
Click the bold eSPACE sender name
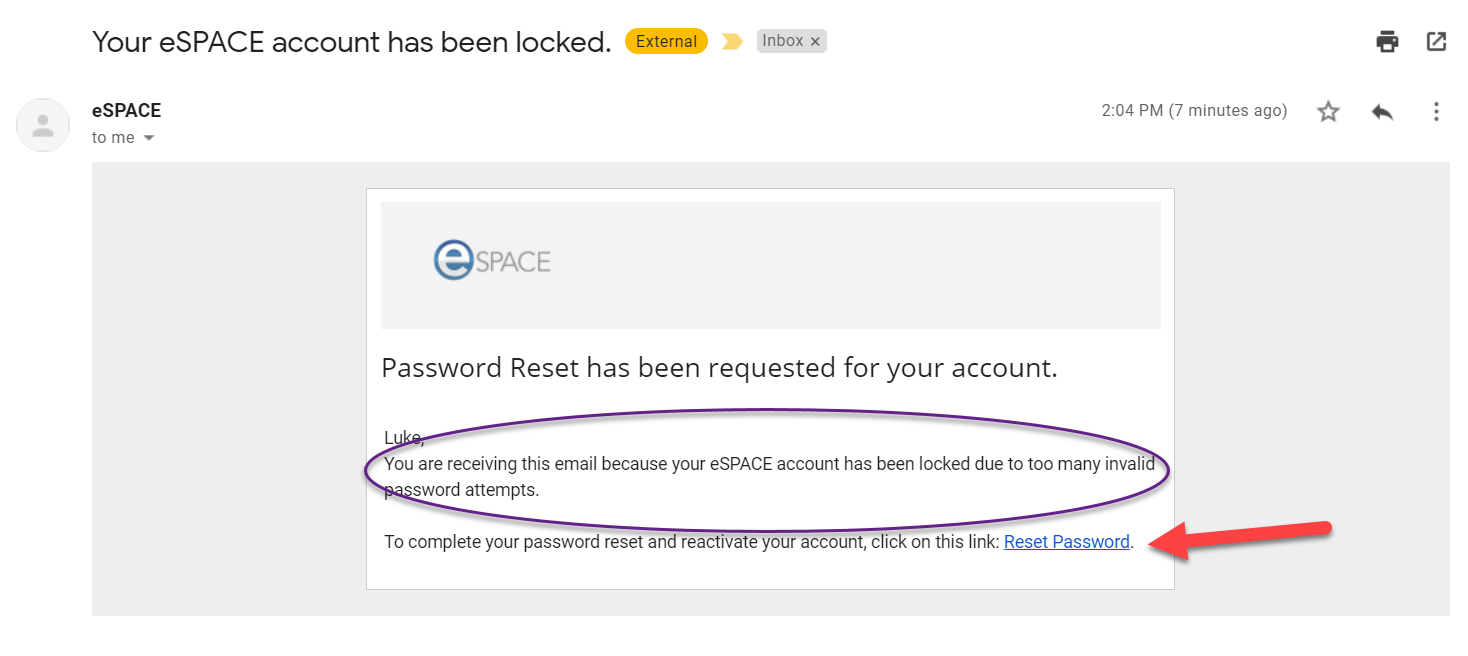click(126, 110)
